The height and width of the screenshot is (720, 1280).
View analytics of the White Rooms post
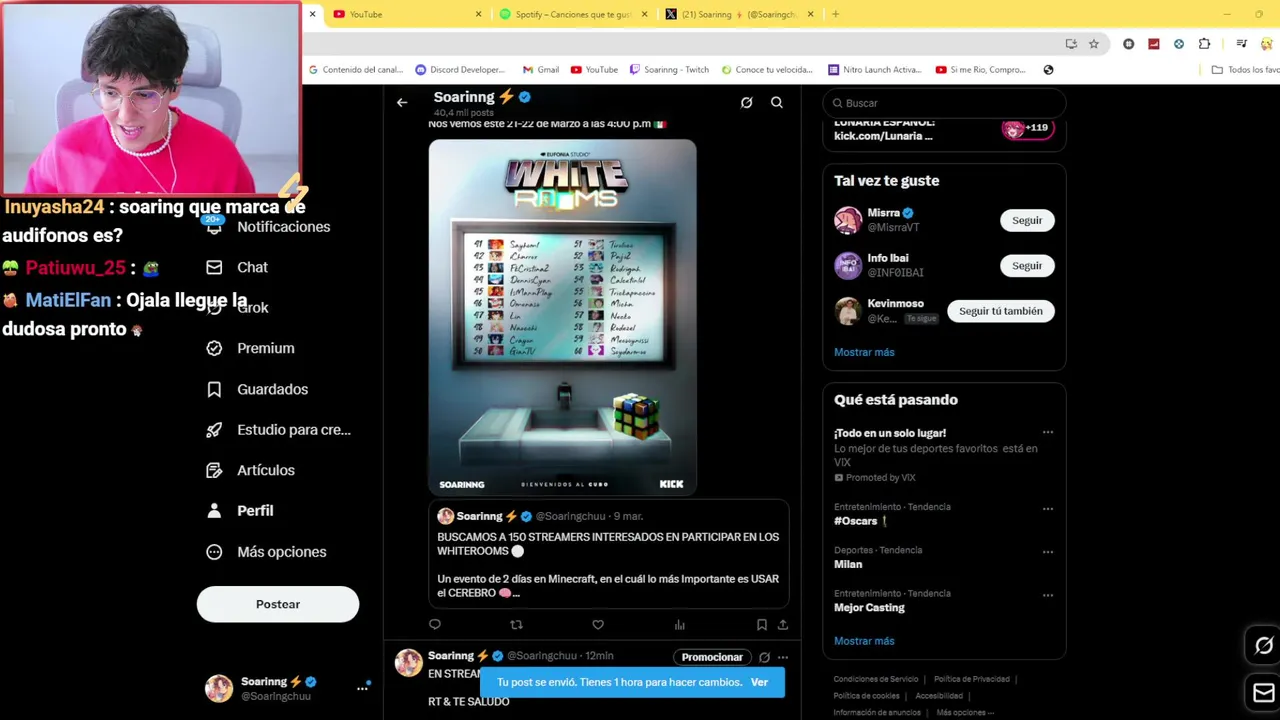(680, 625)
